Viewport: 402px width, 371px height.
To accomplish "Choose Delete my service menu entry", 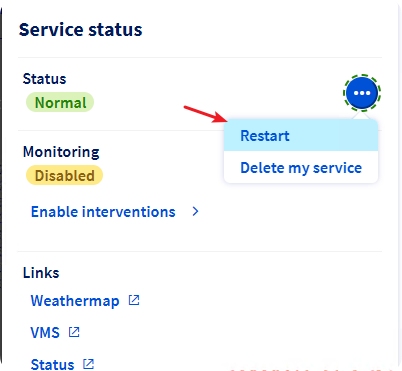I will pos(301,167).
